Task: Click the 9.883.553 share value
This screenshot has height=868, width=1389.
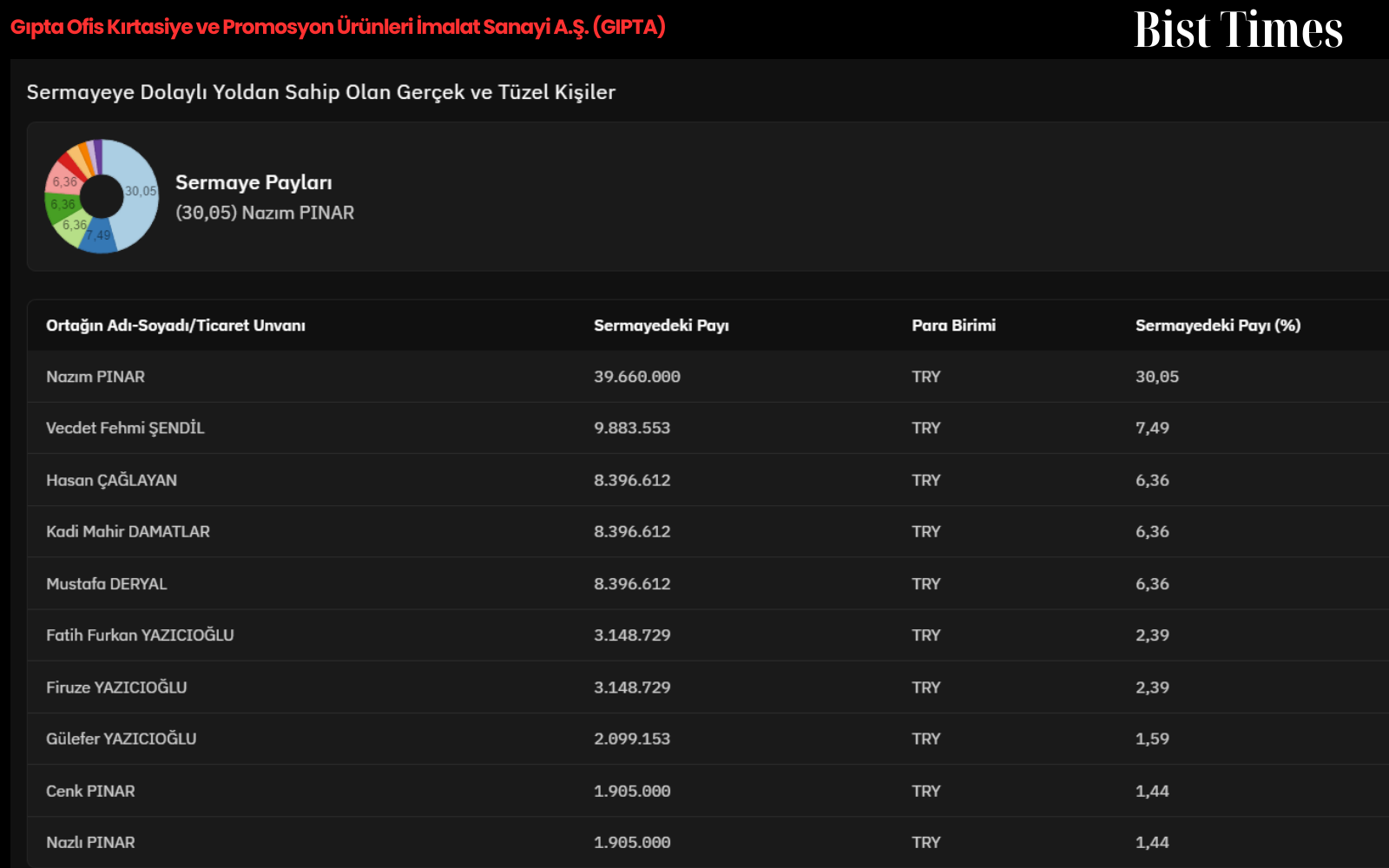Action: click(632, 428)
